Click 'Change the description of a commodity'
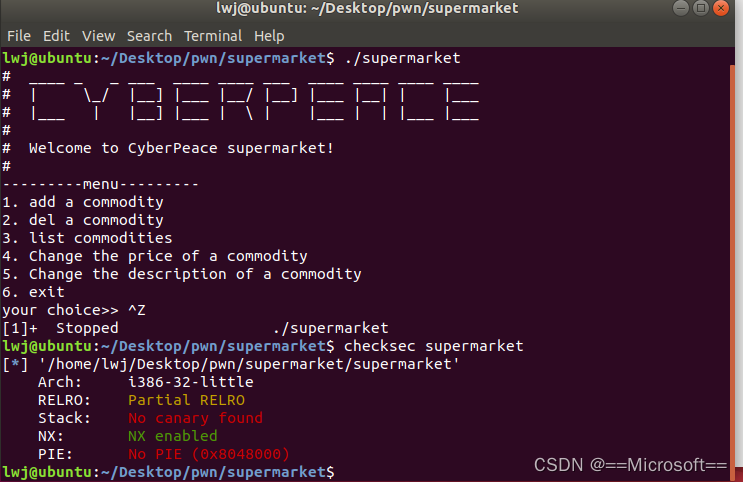This screenshot has width=743, height=482. [195, 274]
